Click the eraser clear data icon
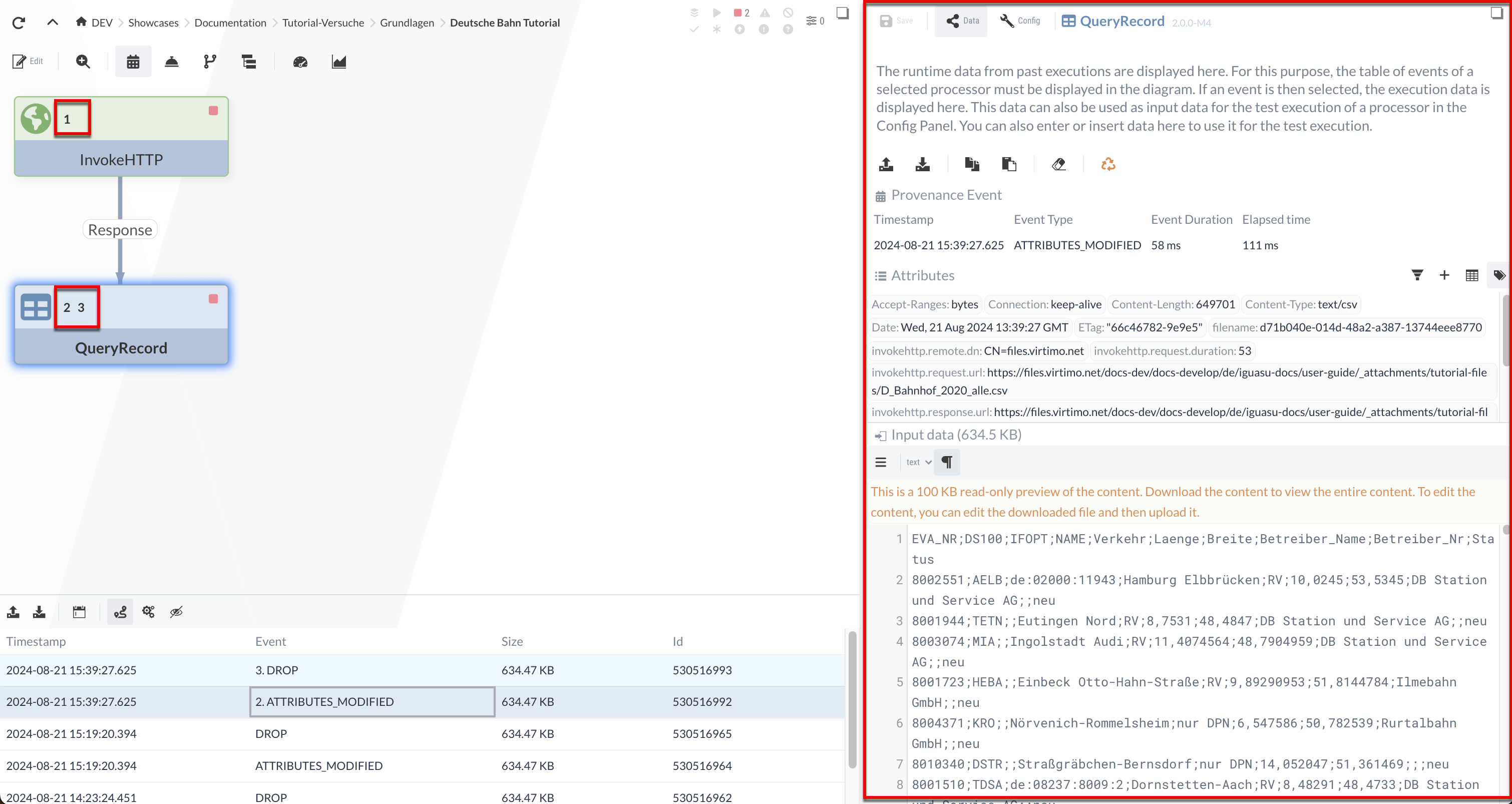The image size is (1512, 804). click(1059, 164)
